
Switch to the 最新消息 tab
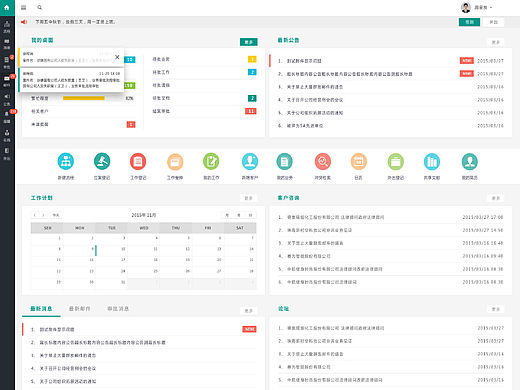point(41,309)
